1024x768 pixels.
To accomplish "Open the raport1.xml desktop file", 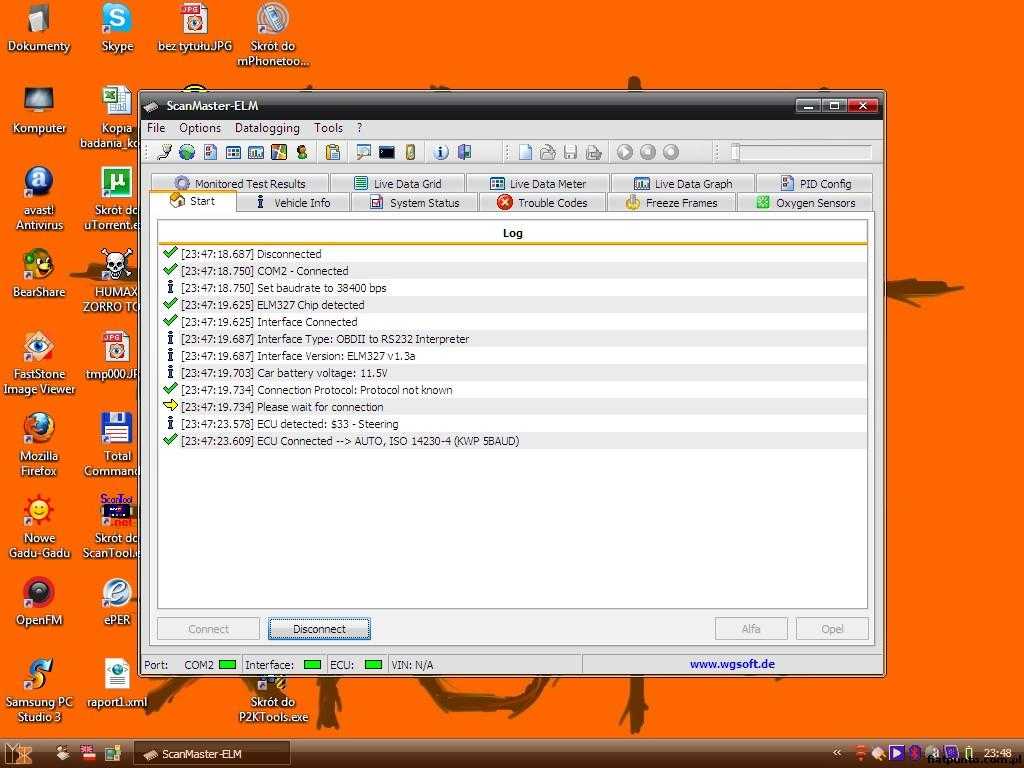I will [x=117, y=682].
